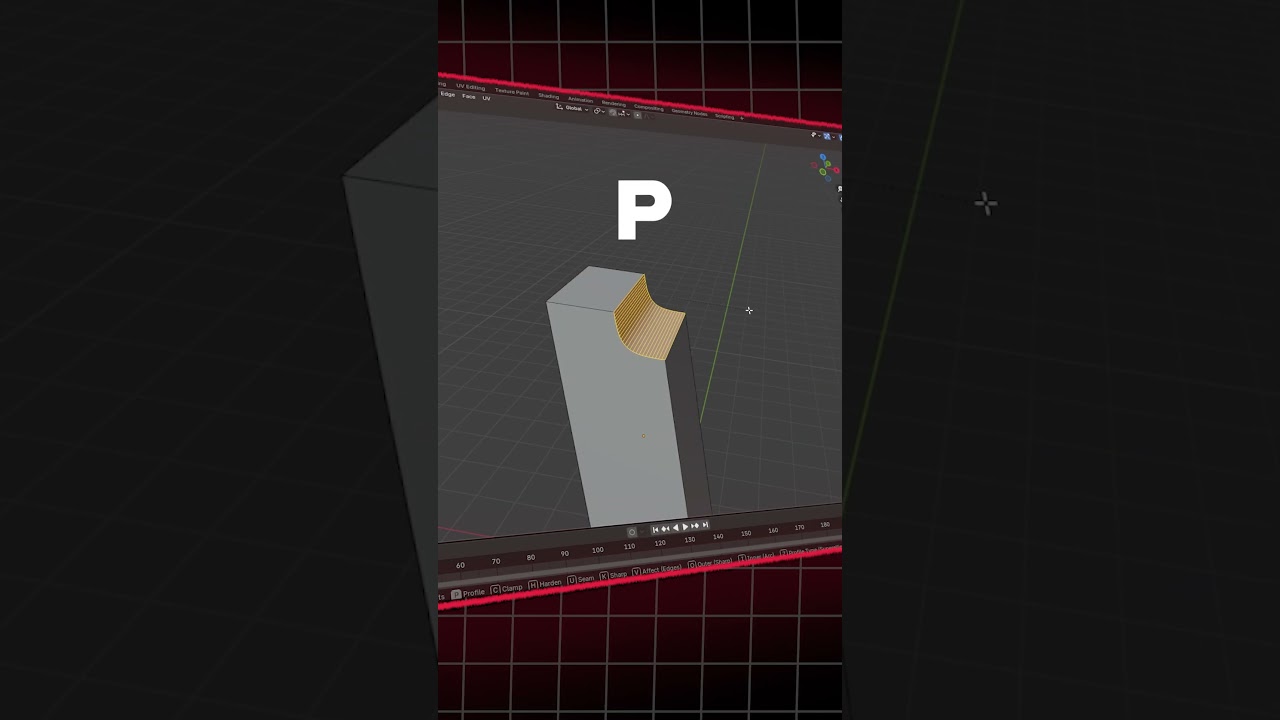
Task: Click the H Harden status bar hint
Action: [x=545, y=584]
